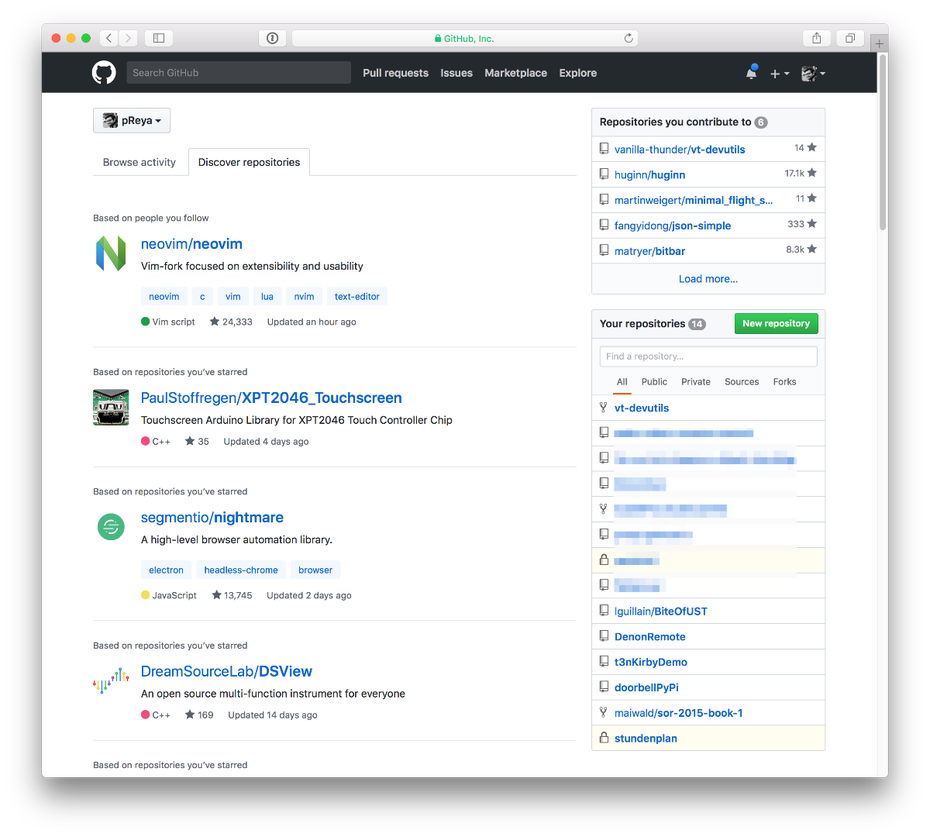
Task: Open huginn/huginn contributed repo
Action: click(649, 175)
